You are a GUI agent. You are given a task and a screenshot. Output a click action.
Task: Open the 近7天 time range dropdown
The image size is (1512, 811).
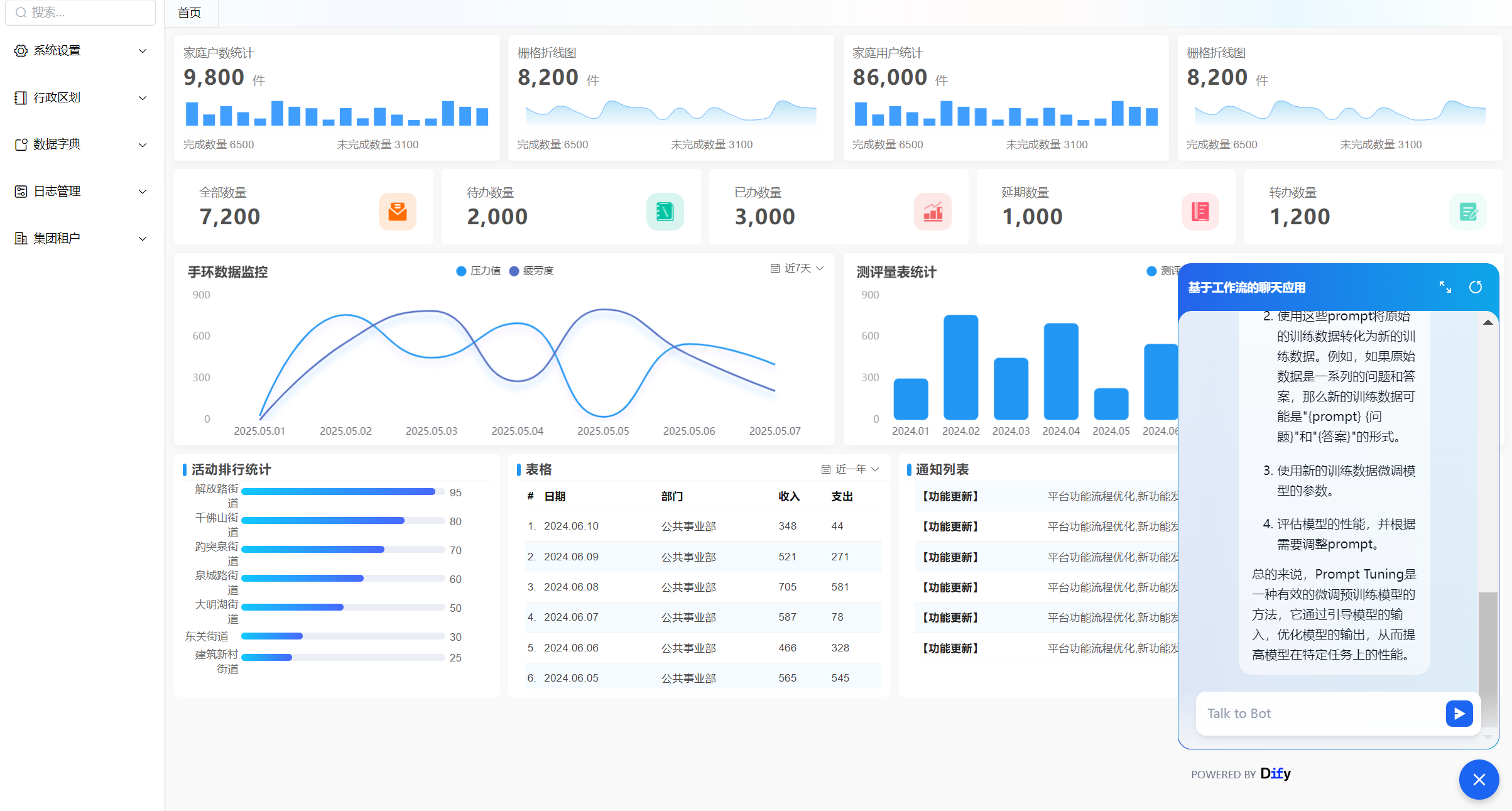pos(797,268)
